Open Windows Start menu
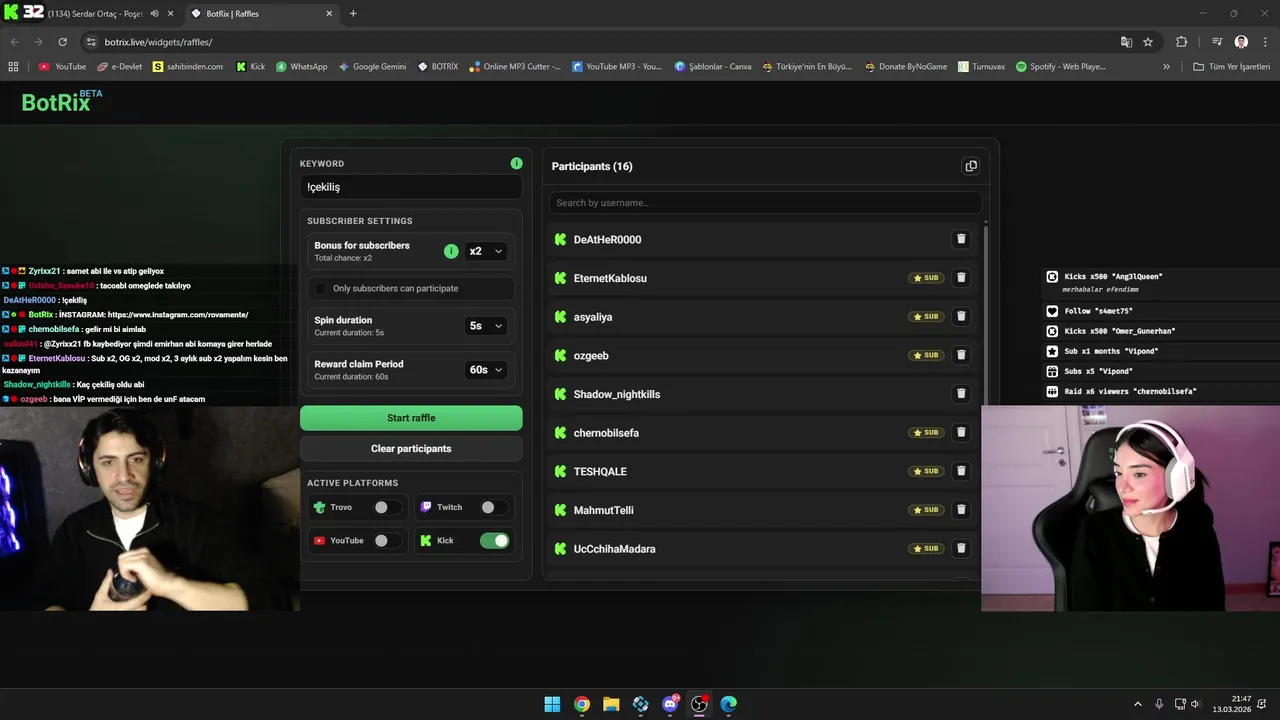Image resolution: width=1280 pixels, height=720 pixels. tap(552, 704)
